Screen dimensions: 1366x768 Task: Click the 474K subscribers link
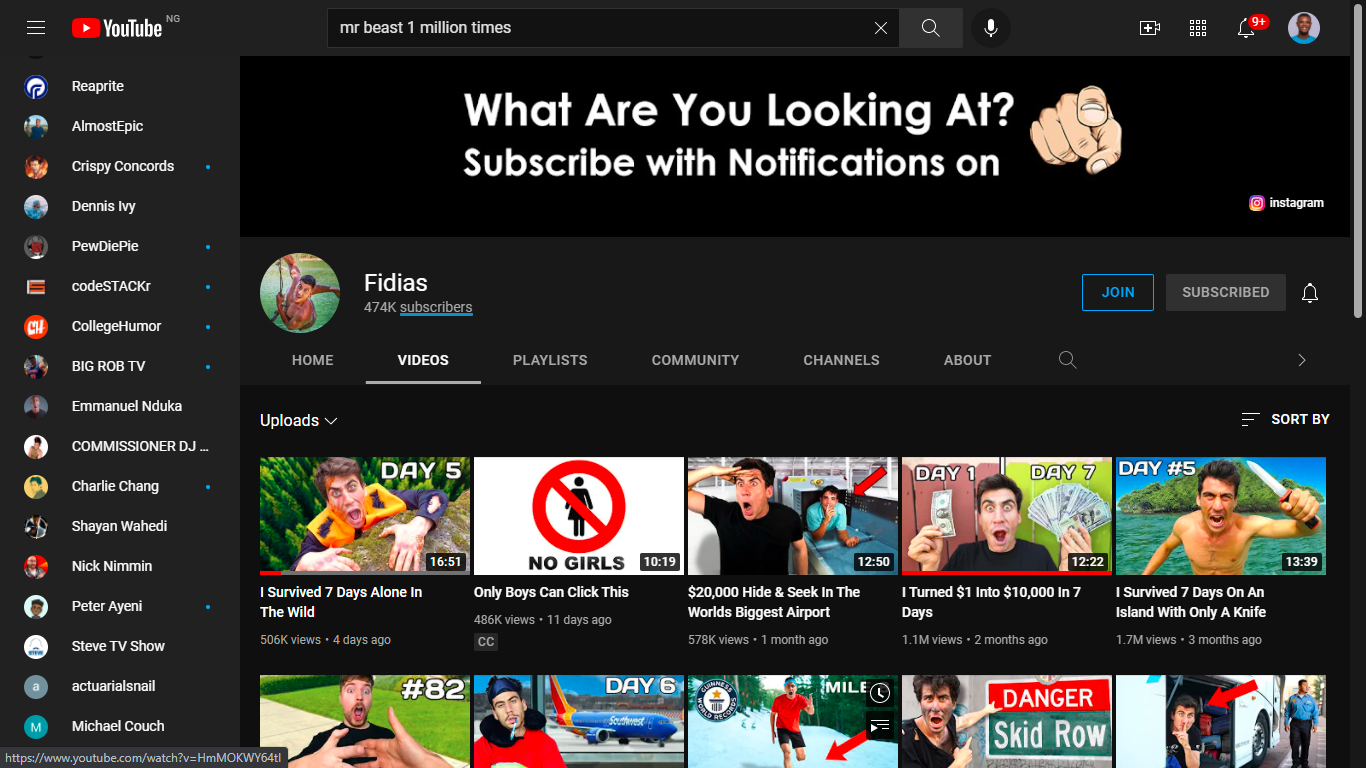[x=418, y=308]
